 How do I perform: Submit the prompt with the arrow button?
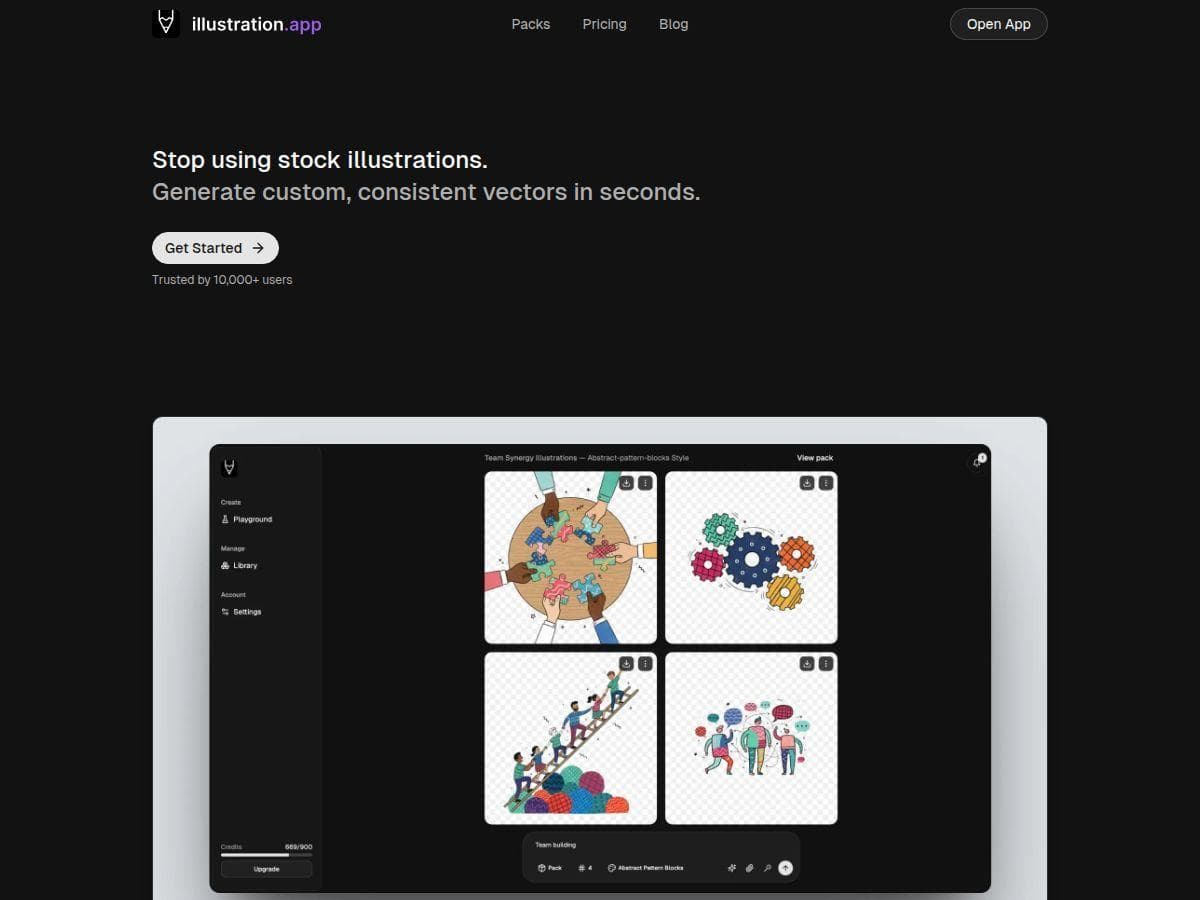[x=785, y=868]
